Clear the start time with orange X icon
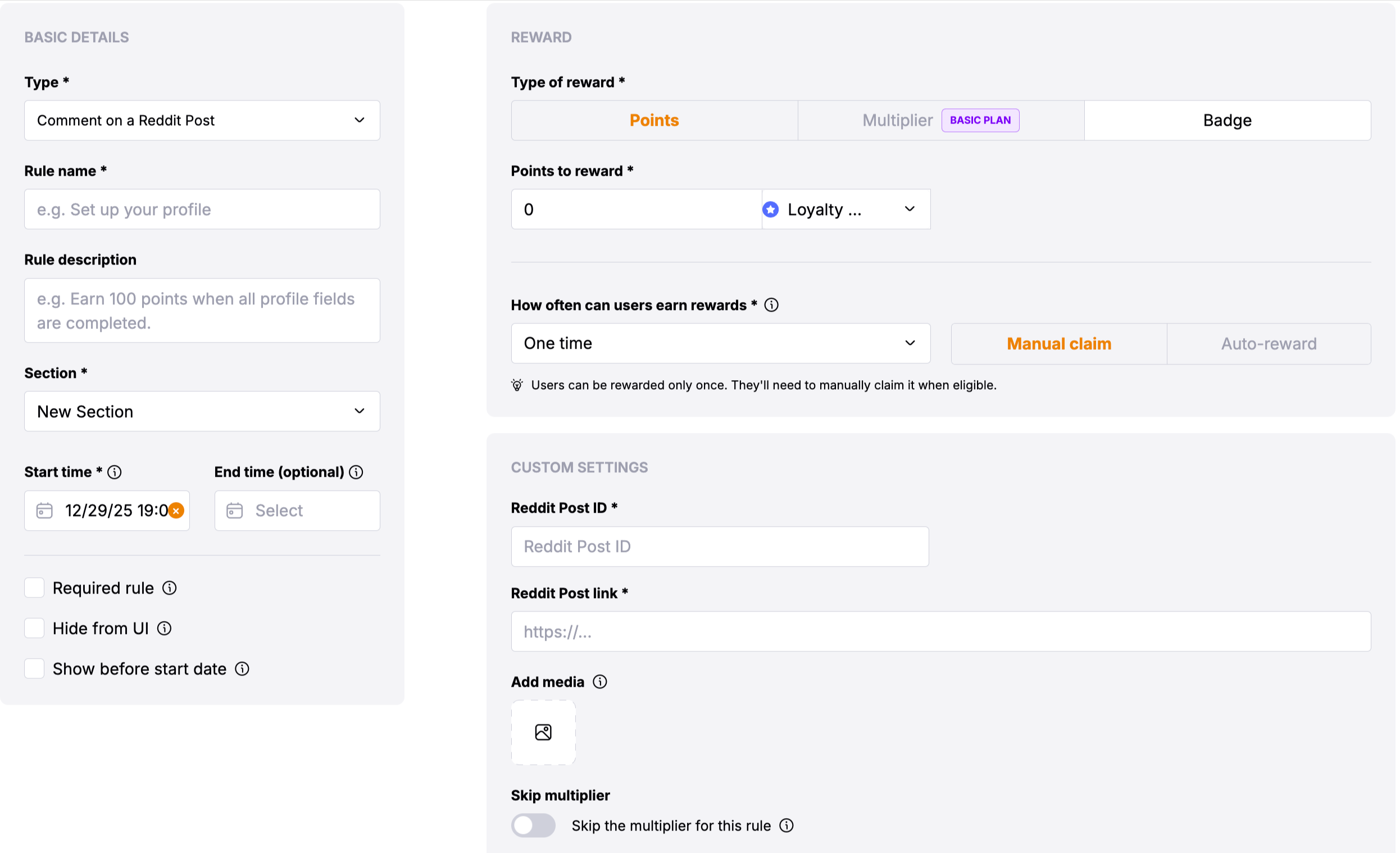The width and height of the screenshot is (1400, 853). tap(176, 510)
